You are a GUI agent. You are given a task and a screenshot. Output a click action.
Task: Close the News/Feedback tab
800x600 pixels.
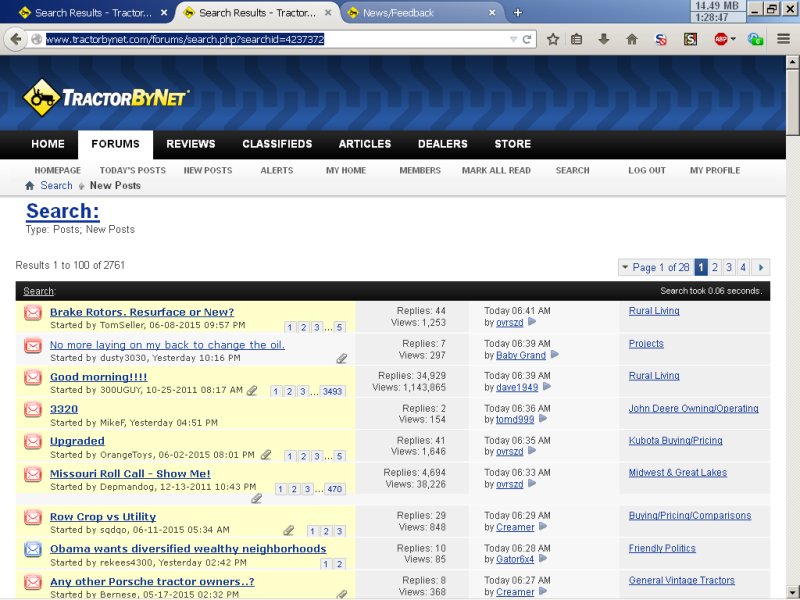pos(492,13)
